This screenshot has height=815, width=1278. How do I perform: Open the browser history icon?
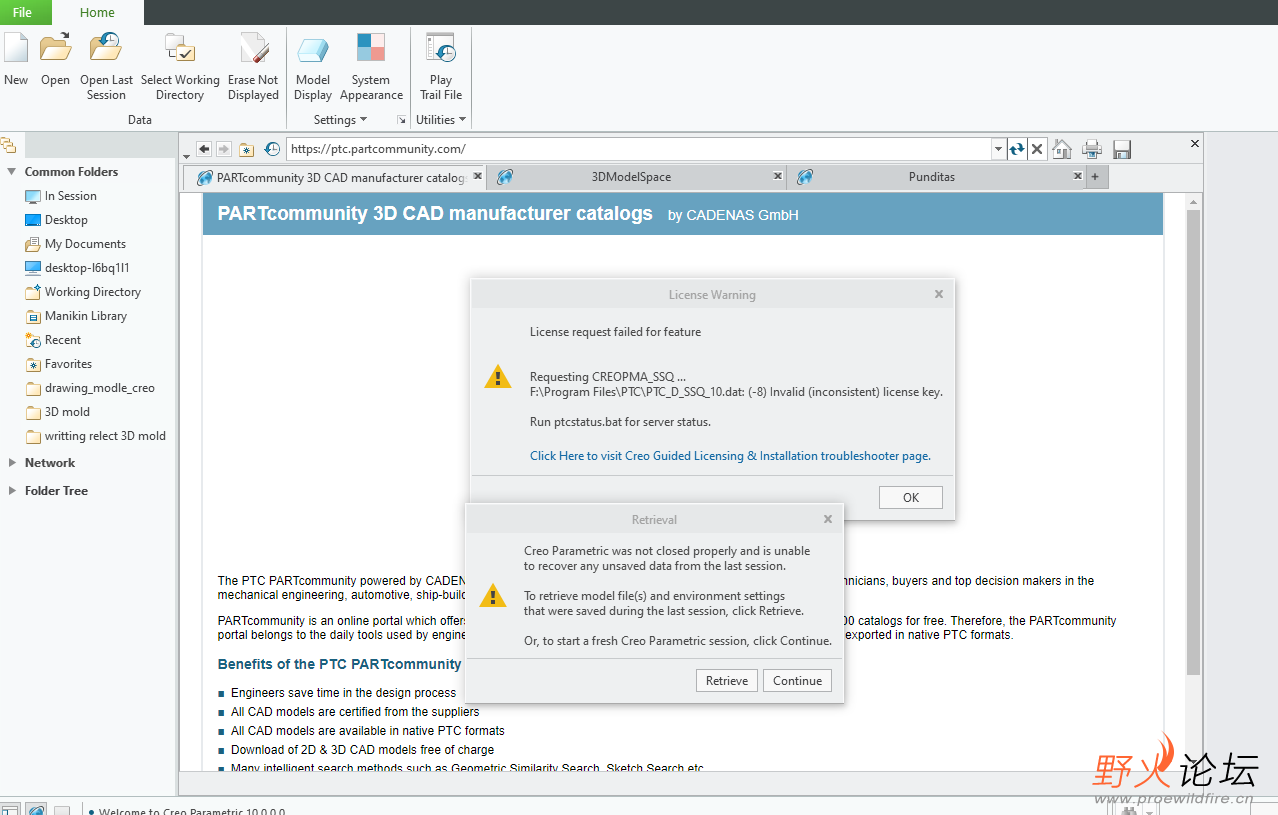pos(272,149)
